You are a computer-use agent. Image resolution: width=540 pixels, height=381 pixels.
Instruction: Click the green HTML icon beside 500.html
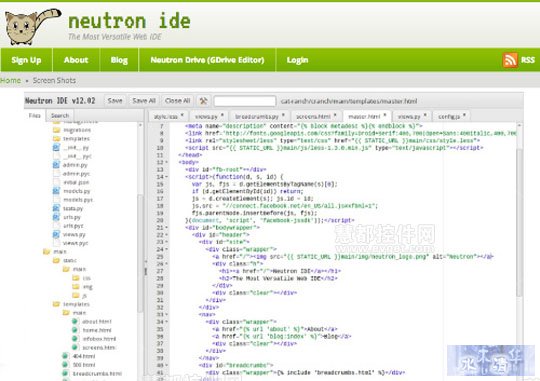click(x=65, y=364)
